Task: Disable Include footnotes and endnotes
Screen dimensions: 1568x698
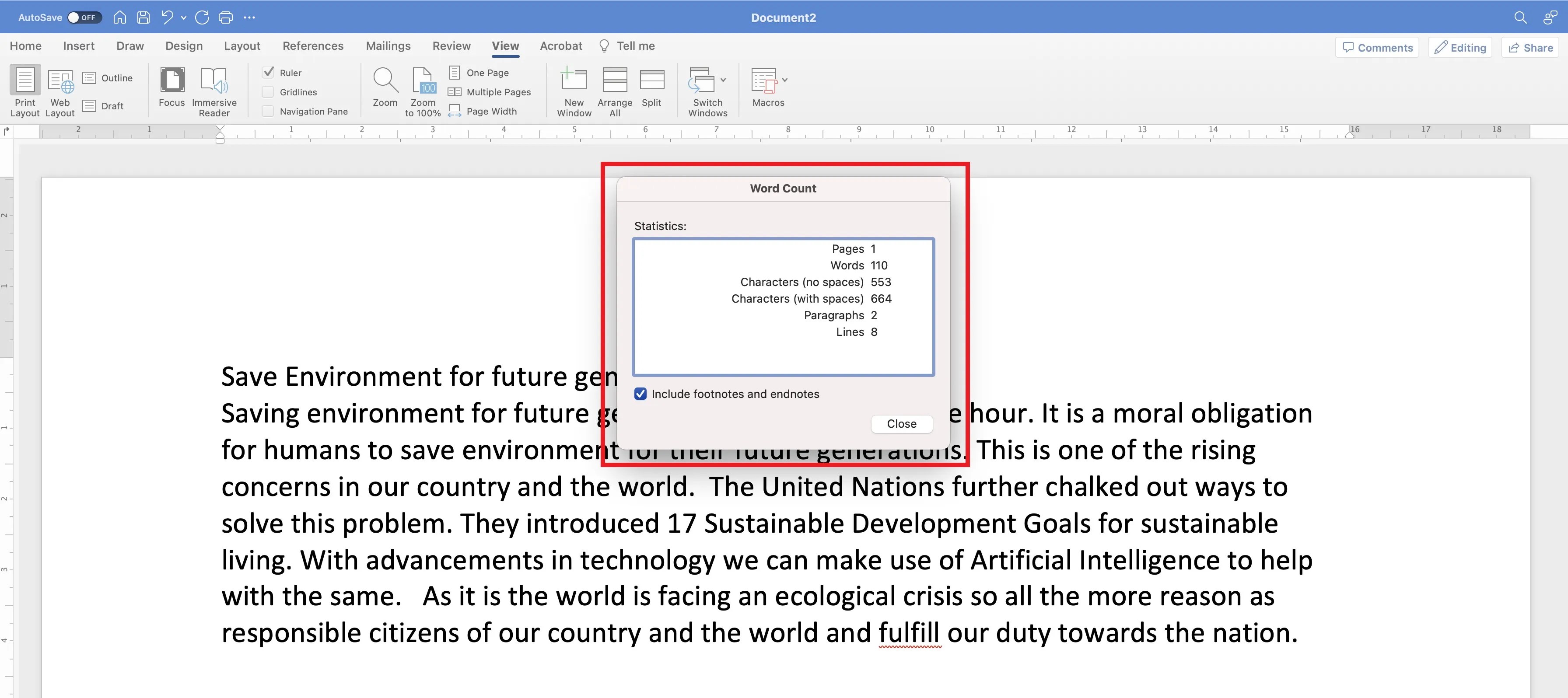Action: 640,394
